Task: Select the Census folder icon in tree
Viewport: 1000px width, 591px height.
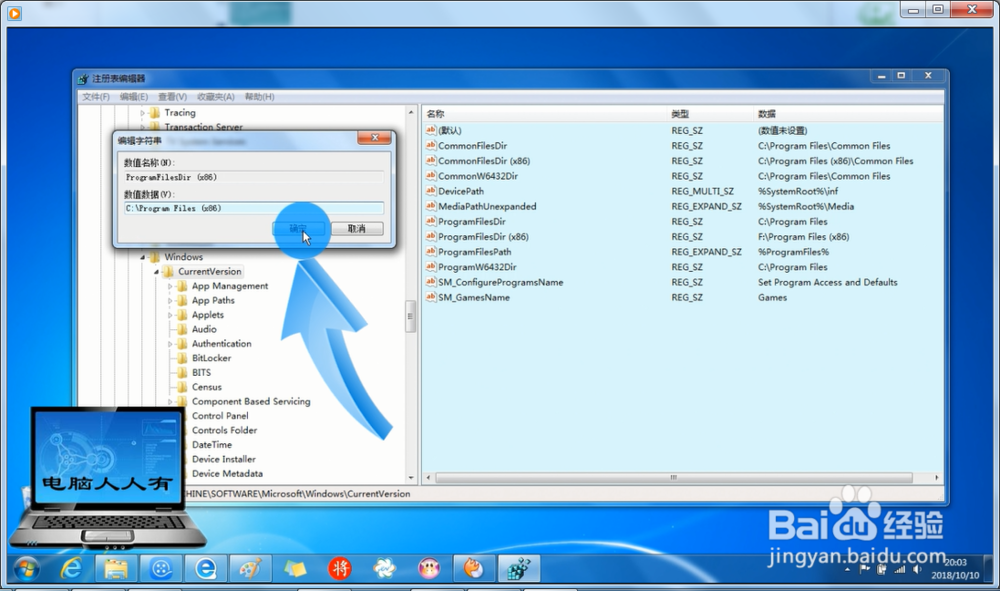Action: [x=182, y=387]
